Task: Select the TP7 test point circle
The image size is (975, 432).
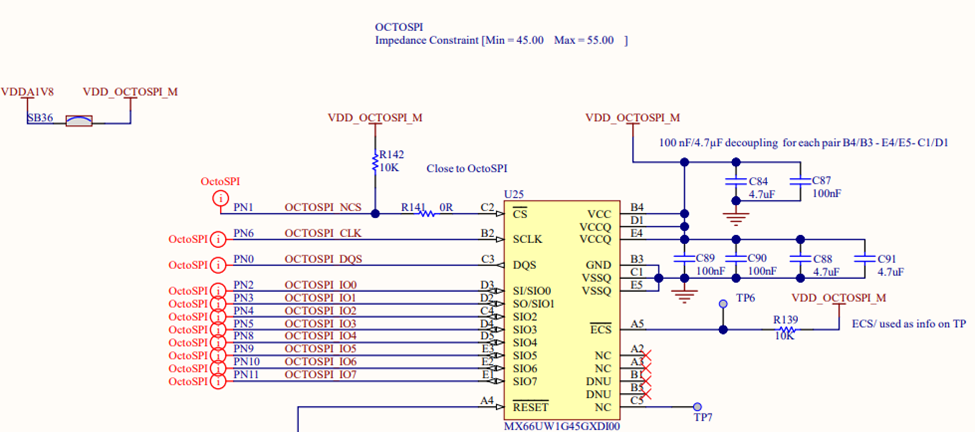Action: tap(697, 406)
